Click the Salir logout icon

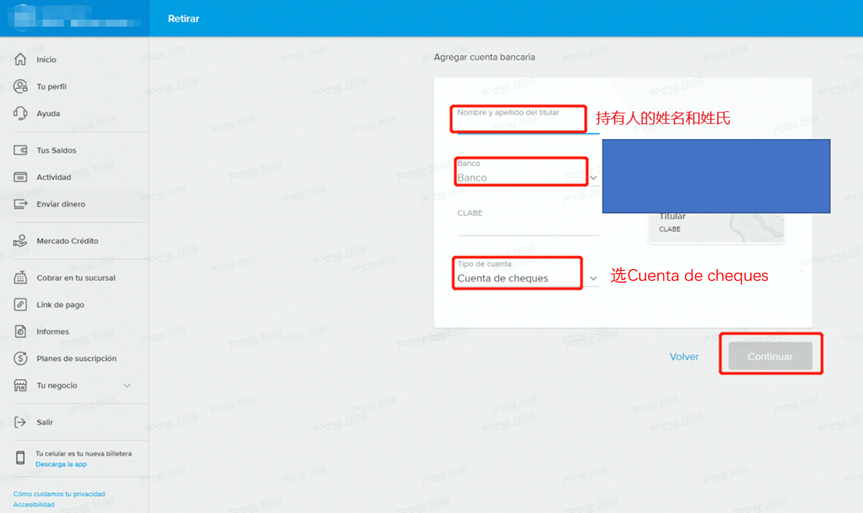[20, 422]
